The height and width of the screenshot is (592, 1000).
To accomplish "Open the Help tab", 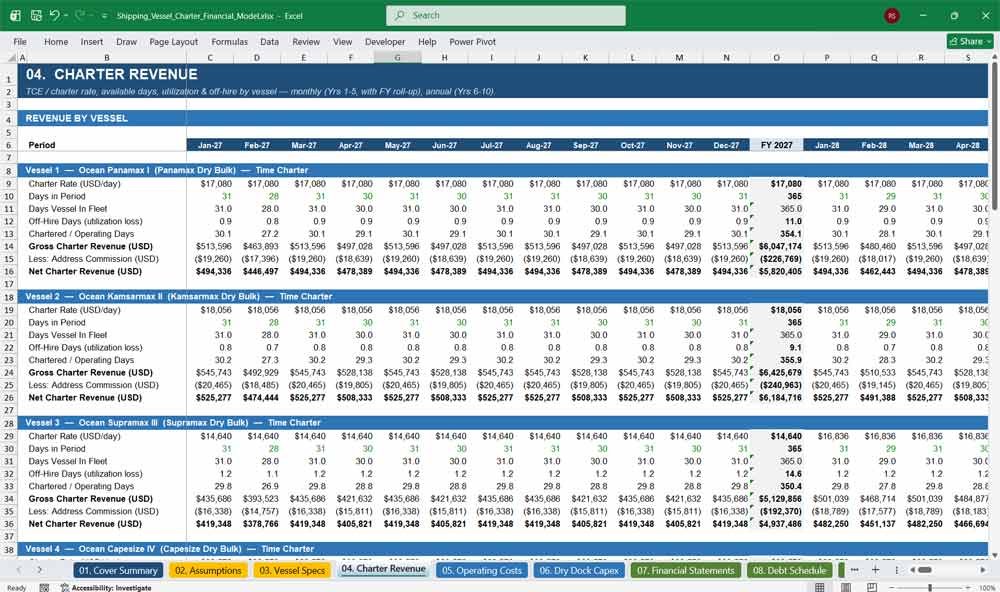I will click(x=427, y=41).
